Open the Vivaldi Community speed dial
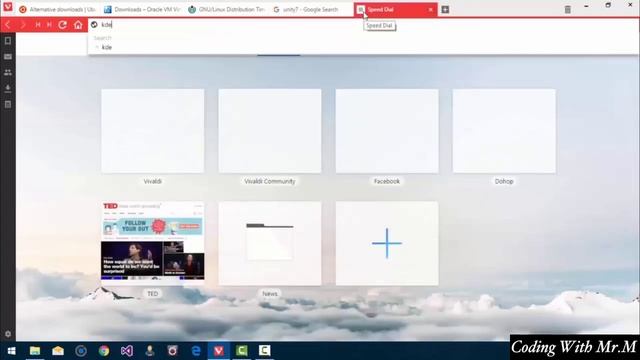Screen dimensions: 640x360 pos(270,131)
